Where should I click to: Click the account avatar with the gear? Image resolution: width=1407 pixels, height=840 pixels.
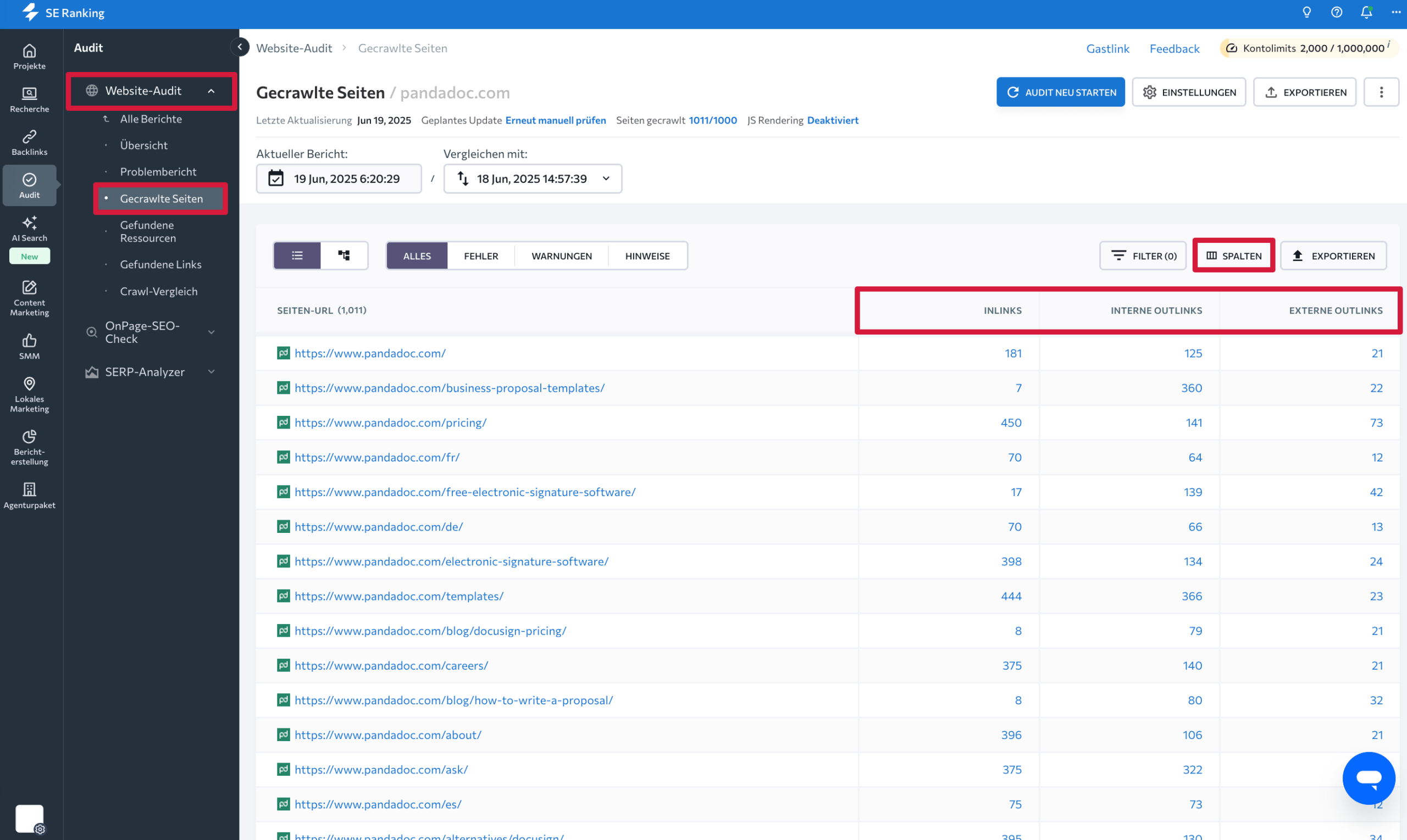pos(30,819)
